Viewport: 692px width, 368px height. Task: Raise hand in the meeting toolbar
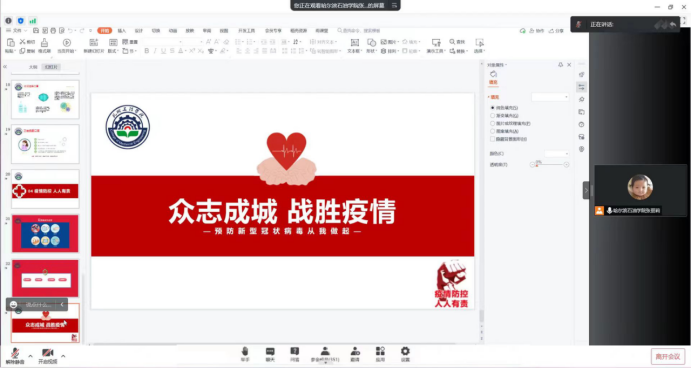pos(245,354)
